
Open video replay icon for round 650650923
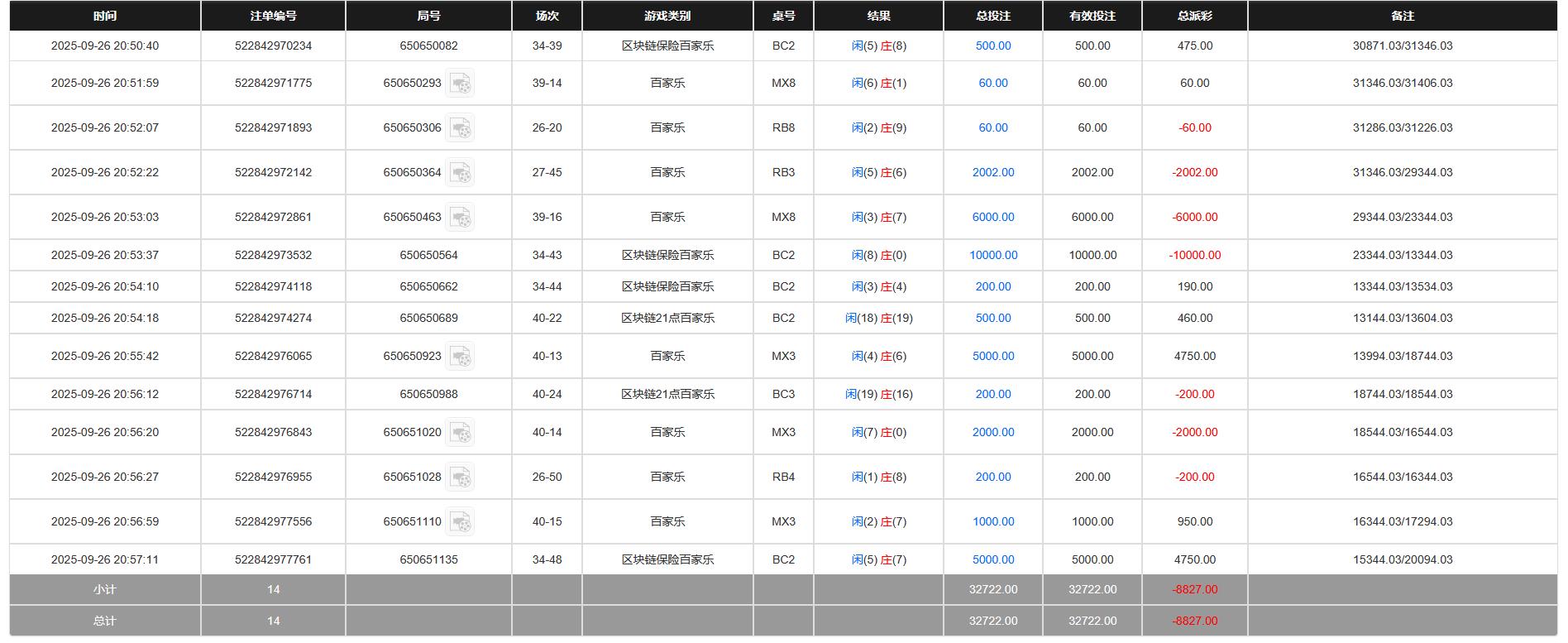(460, 356)
